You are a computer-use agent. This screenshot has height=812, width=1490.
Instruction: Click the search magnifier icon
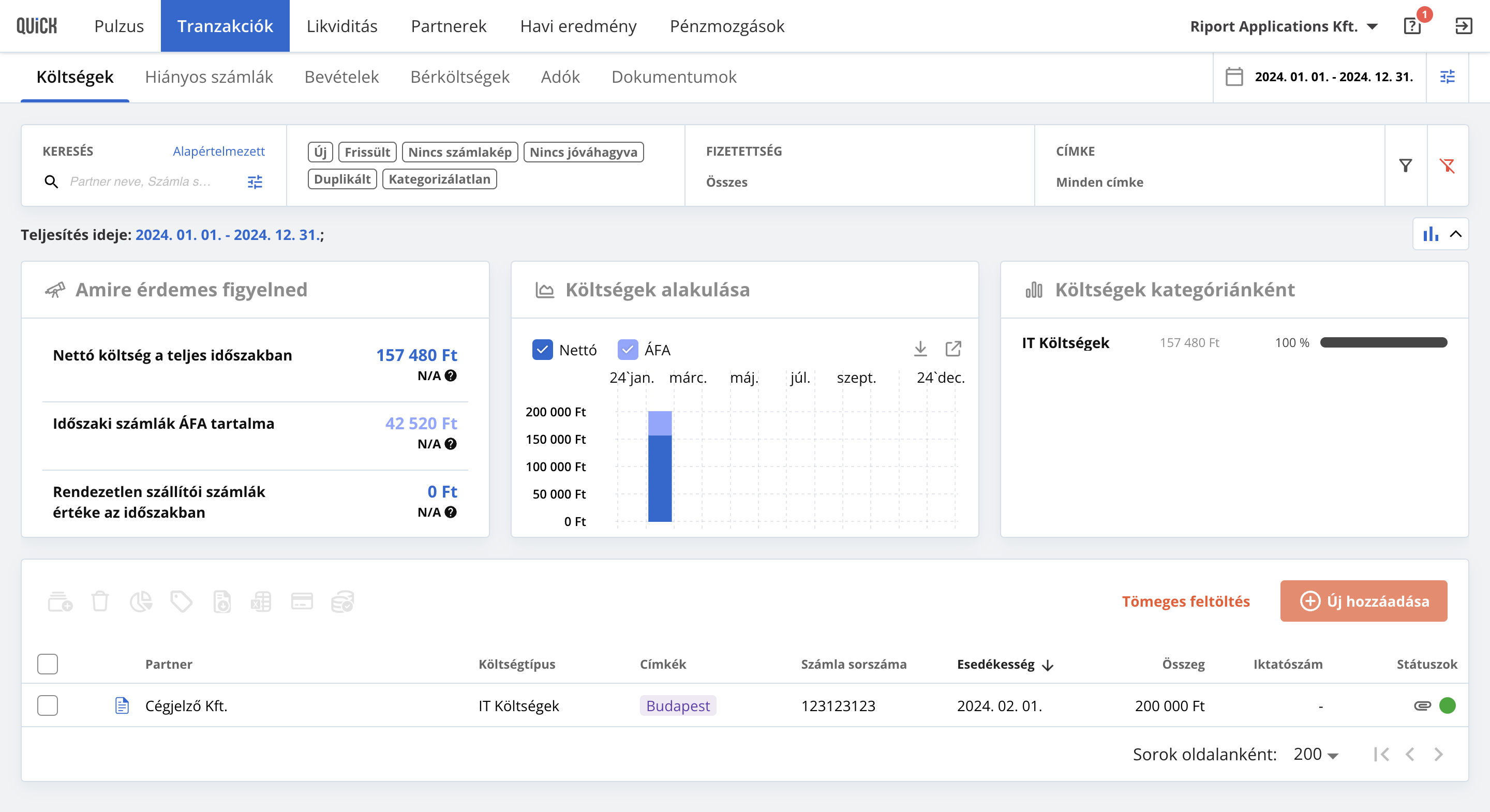click(51, 182)
